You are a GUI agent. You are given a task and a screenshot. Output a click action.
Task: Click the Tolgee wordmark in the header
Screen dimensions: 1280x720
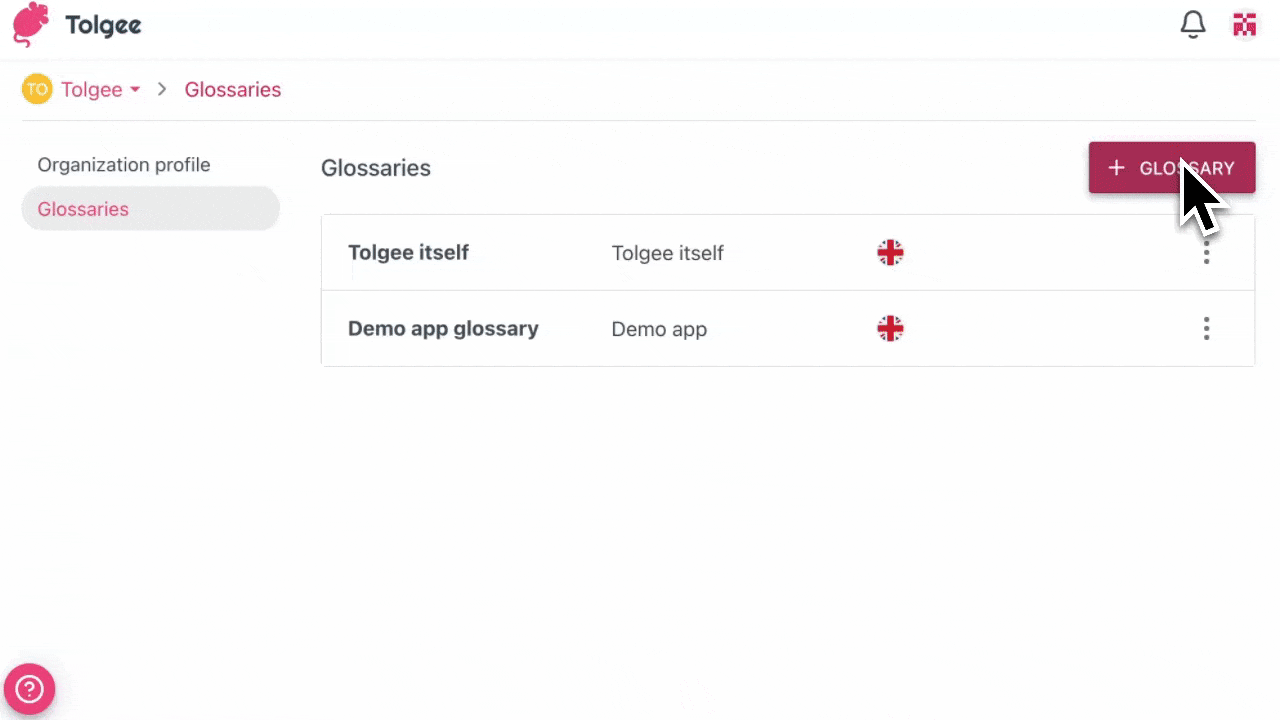[x=103, y=24]
